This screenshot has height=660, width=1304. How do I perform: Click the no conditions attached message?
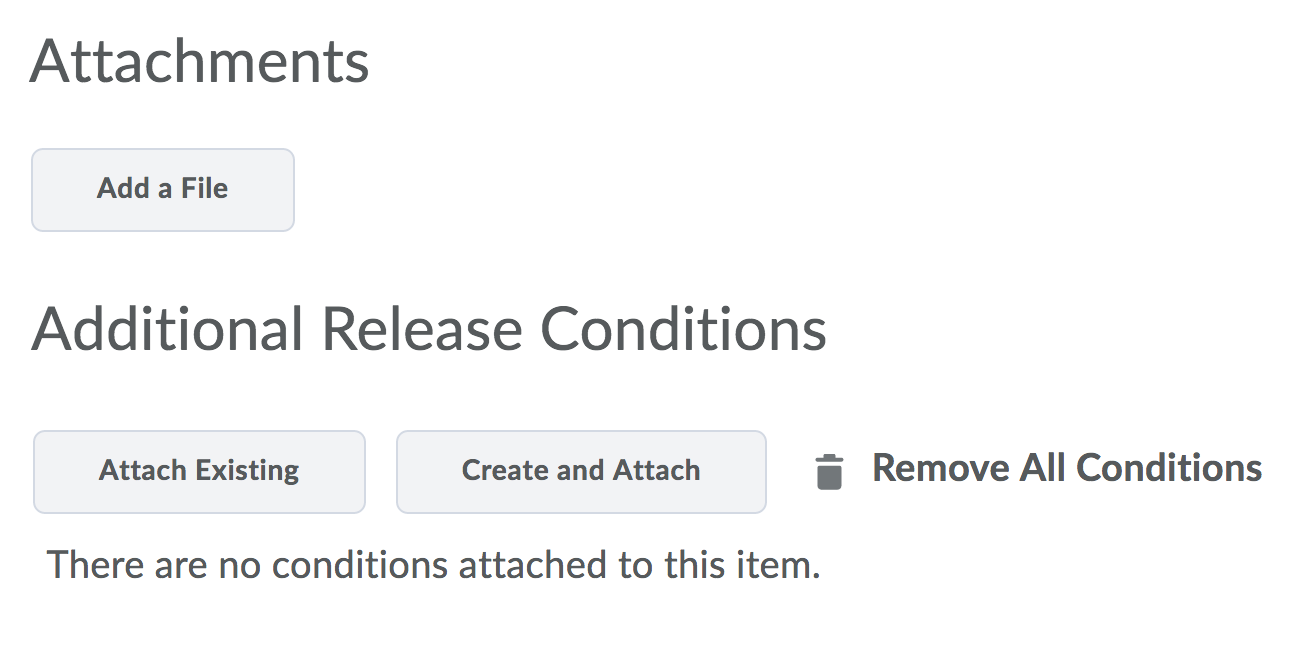[x=433, y=565]
